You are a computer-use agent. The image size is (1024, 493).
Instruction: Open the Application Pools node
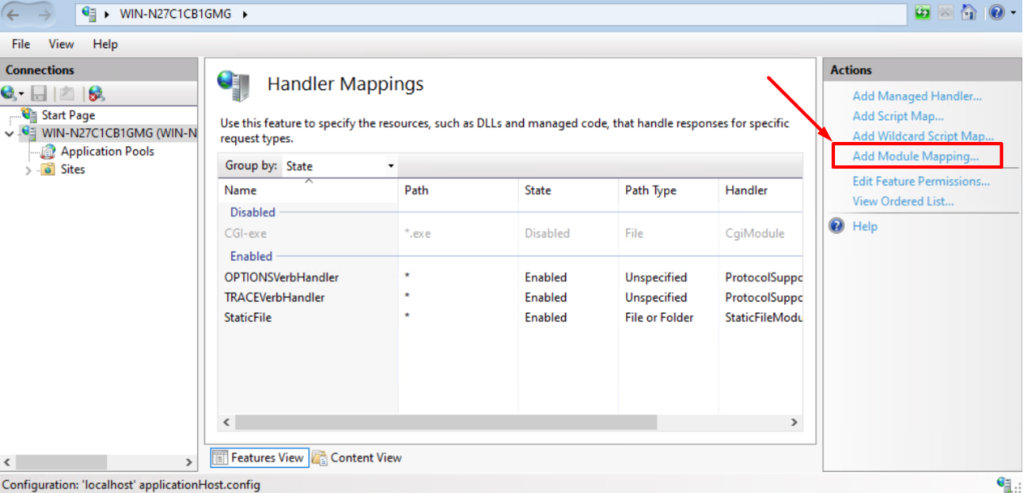coord(107,151)
